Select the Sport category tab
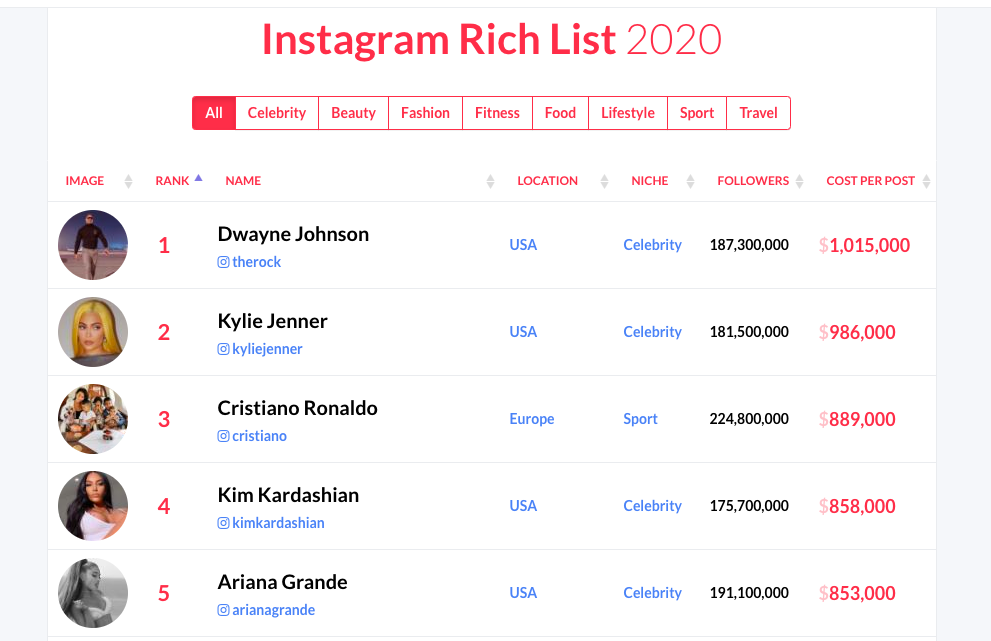Screen dimensions: 991x641 coord(696,113)
